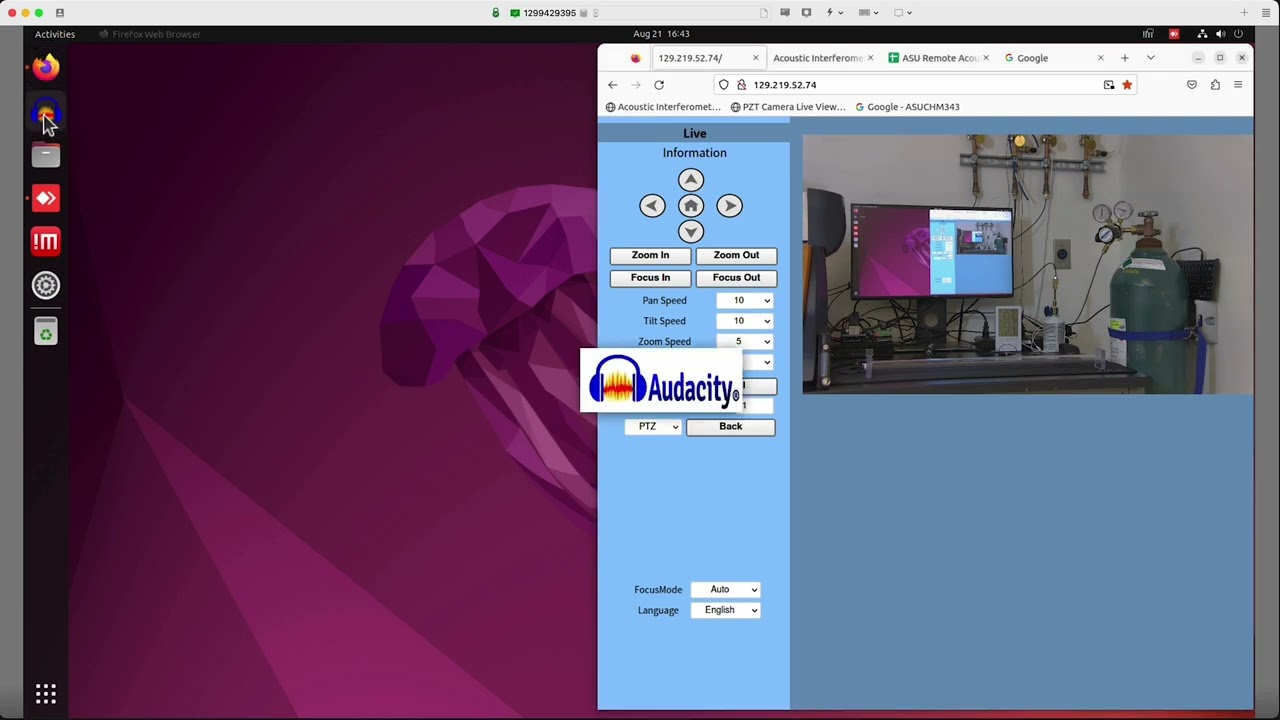Viewport: 1280px width, 720px height.
Task: Open the lightning actions menu in remote toolbar
Action: pos(833,13)
